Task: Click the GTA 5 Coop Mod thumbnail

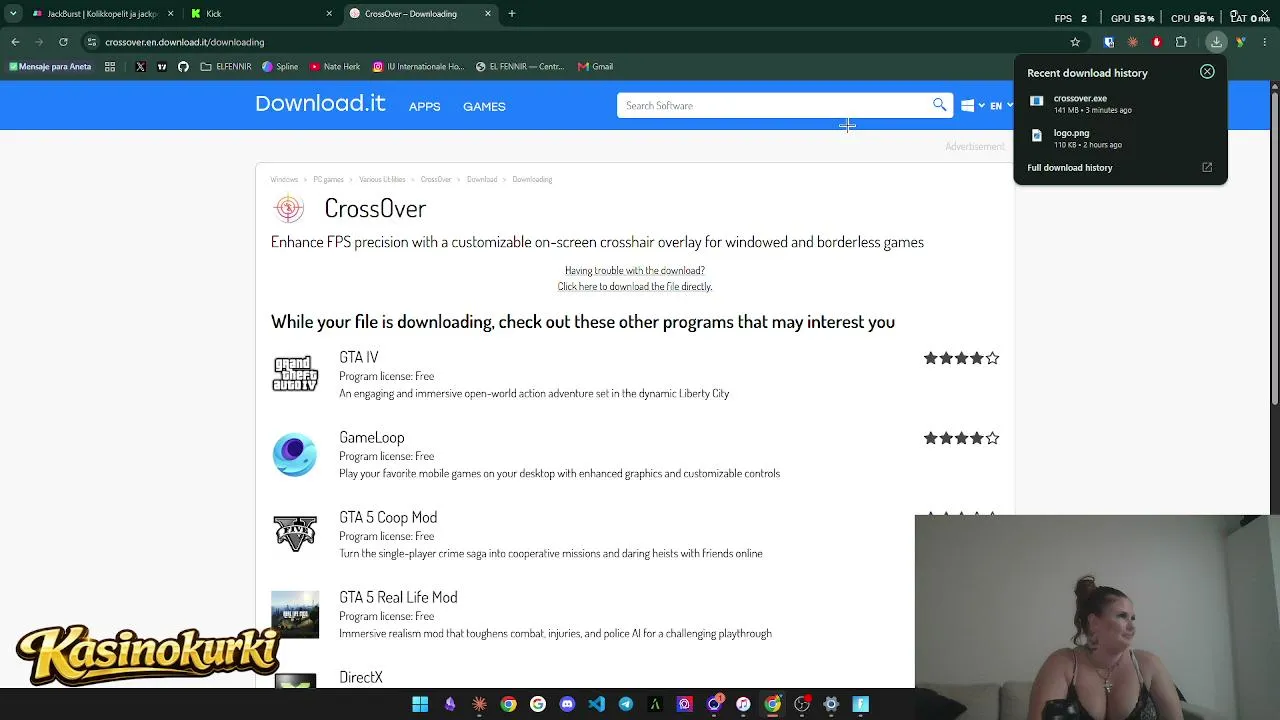Action: (295, 534)
